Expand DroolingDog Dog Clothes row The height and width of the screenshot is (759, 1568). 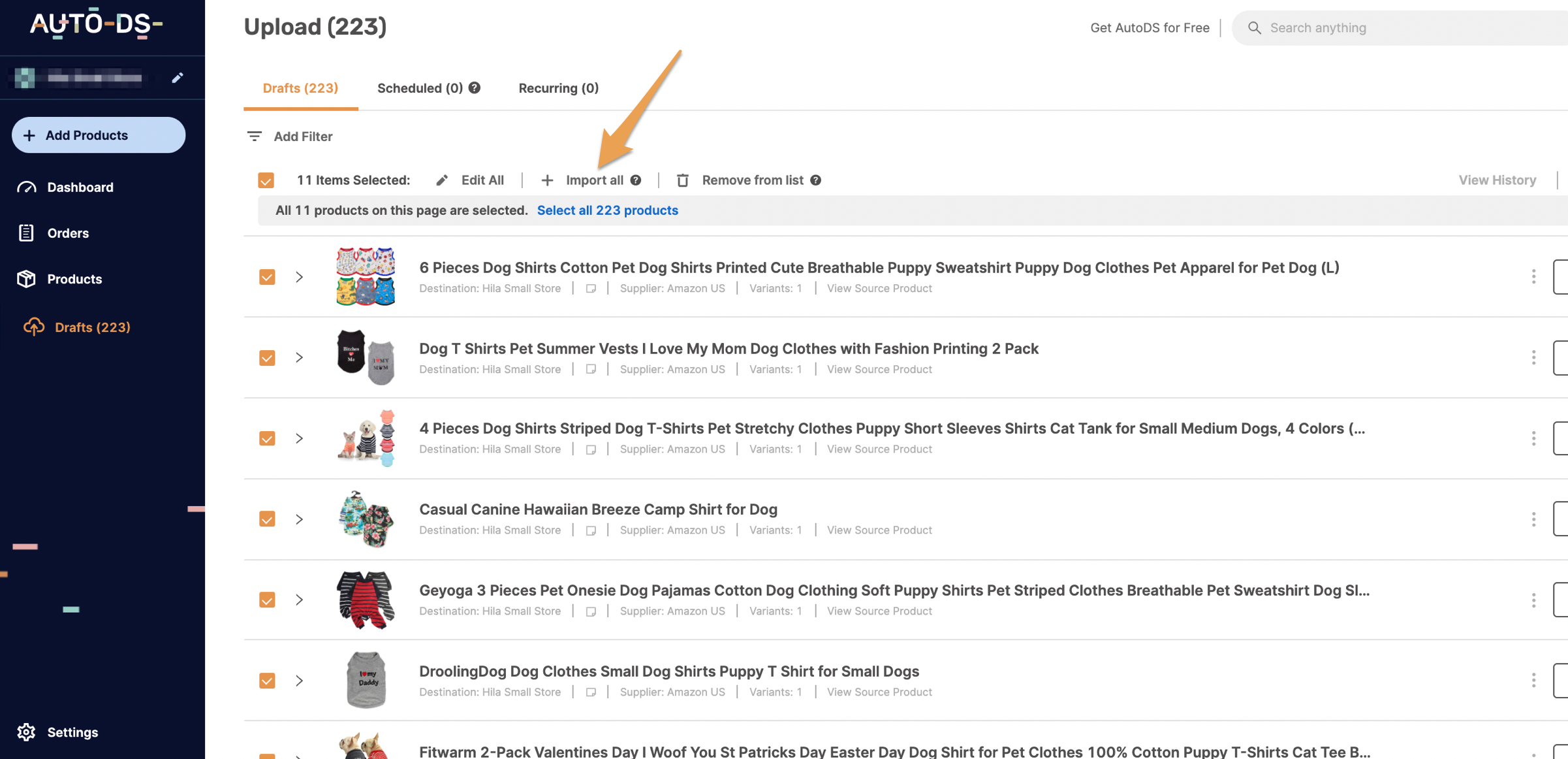pos(299,681)
